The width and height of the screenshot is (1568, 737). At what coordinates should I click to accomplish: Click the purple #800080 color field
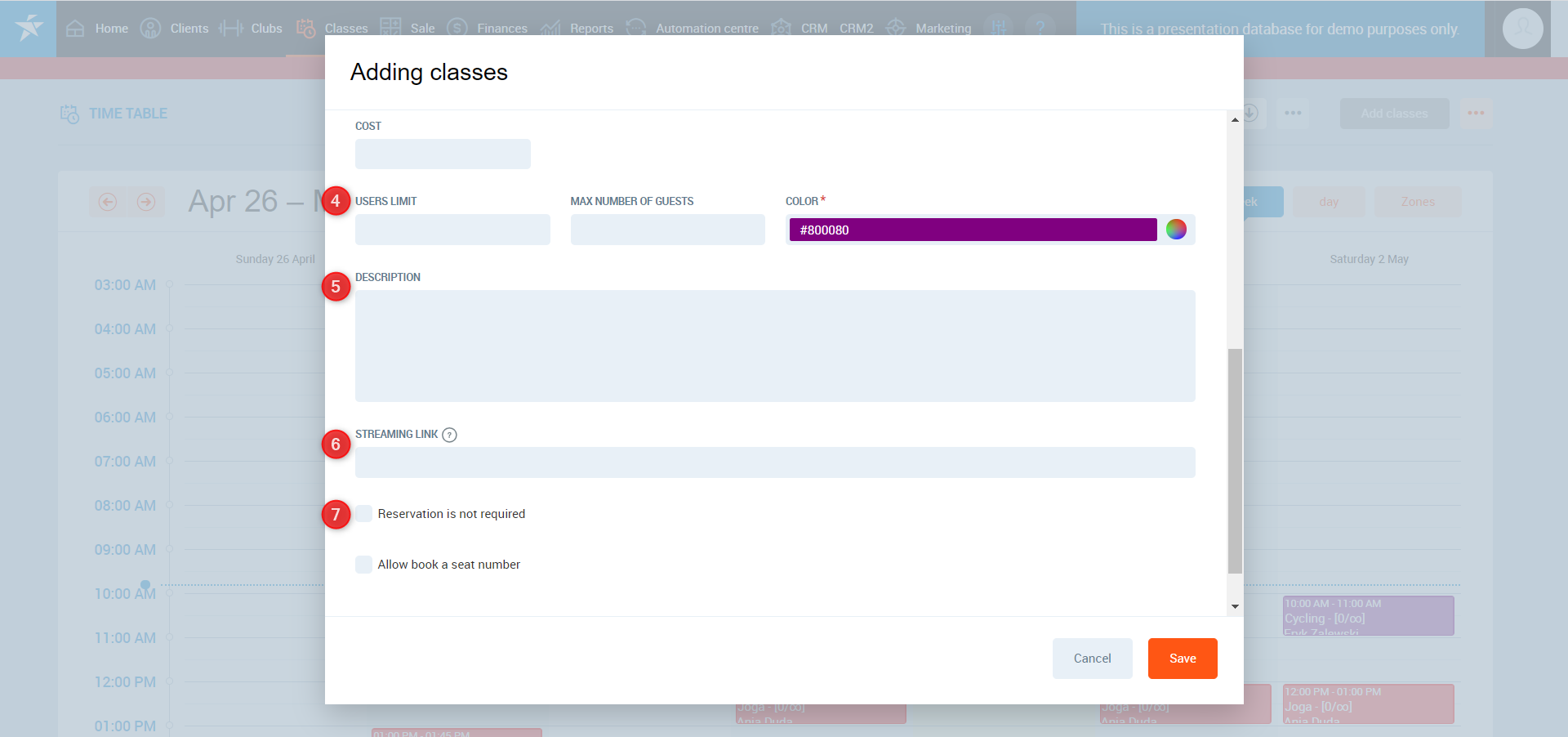pos(972,230)
